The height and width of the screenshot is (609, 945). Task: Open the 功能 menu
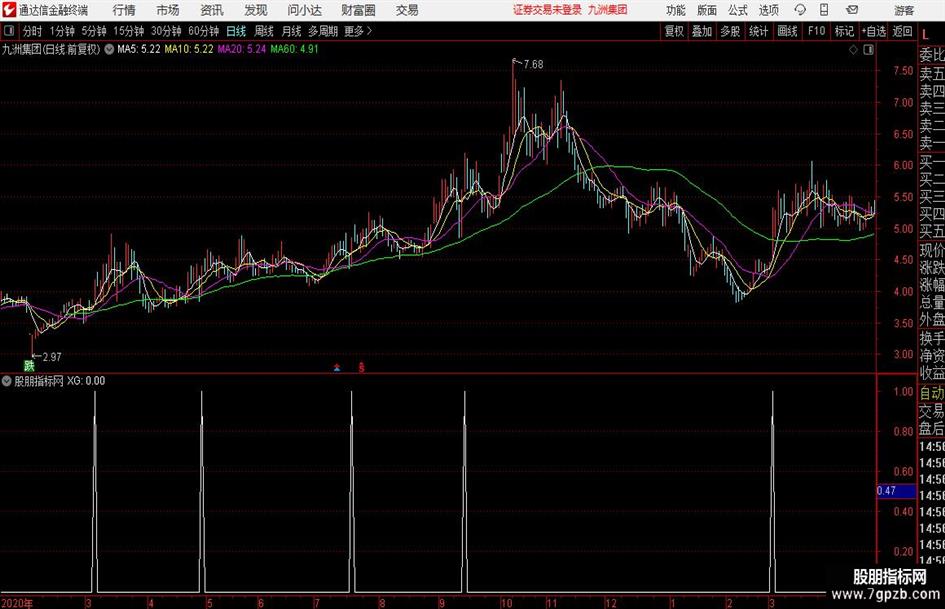pyautogui.click(x=676, y=10)
